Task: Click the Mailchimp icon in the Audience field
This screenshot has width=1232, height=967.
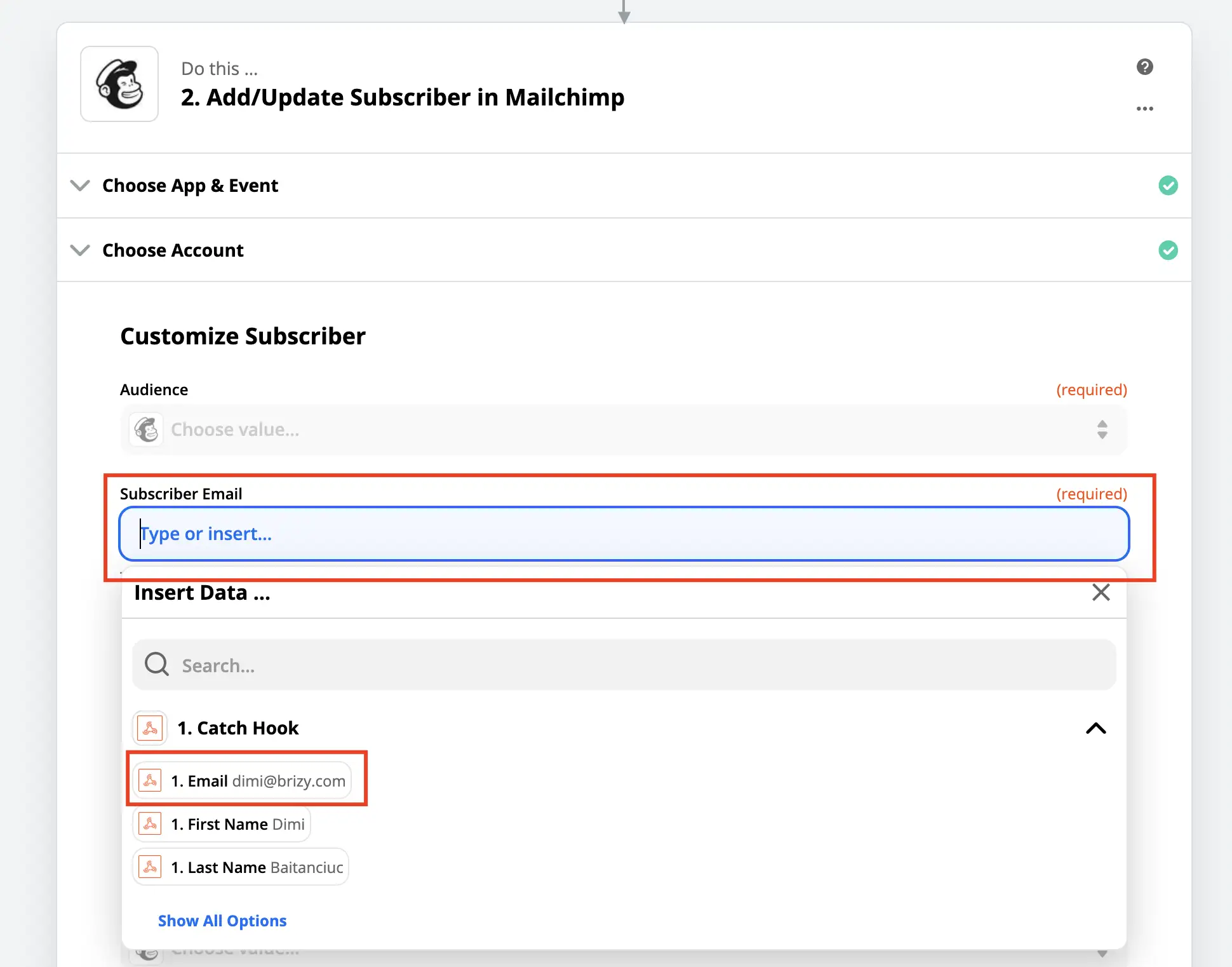Action: tap(147, 429)
